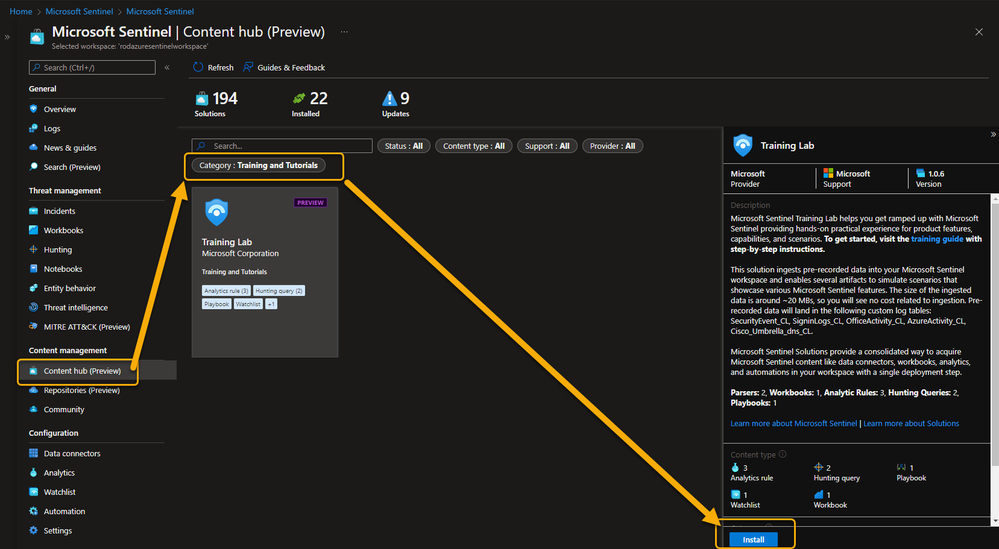Click the Hunting query (2) tag on card
Screen dimensions: 999x549
pos(278,290)
